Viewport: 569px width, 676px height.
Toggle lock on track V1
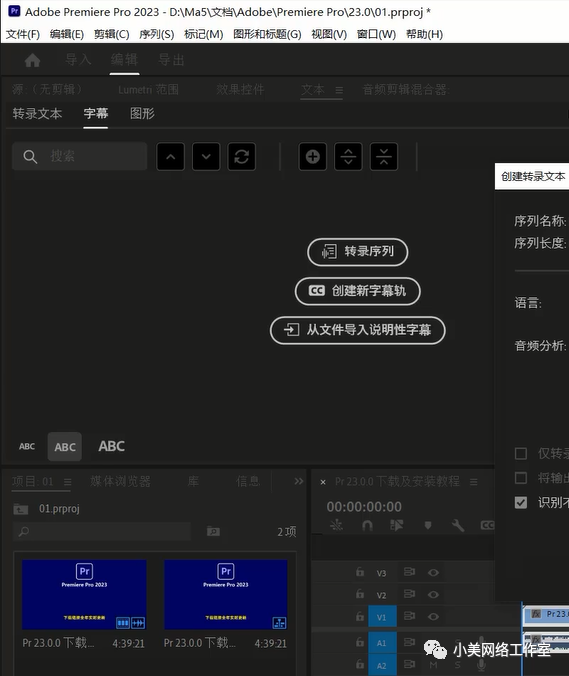point(360,617)
